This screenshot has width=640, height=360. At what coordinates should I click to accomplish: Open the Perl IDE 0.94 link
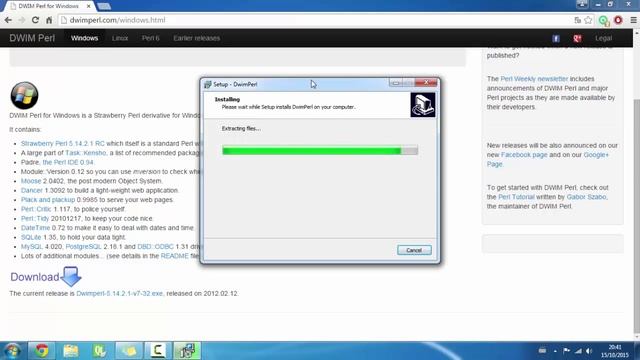tap(68, 162)
